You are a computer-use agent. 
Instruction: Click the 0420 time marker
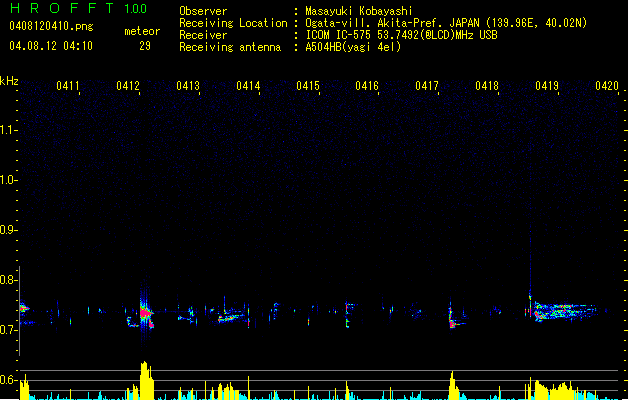click(607, 86)
